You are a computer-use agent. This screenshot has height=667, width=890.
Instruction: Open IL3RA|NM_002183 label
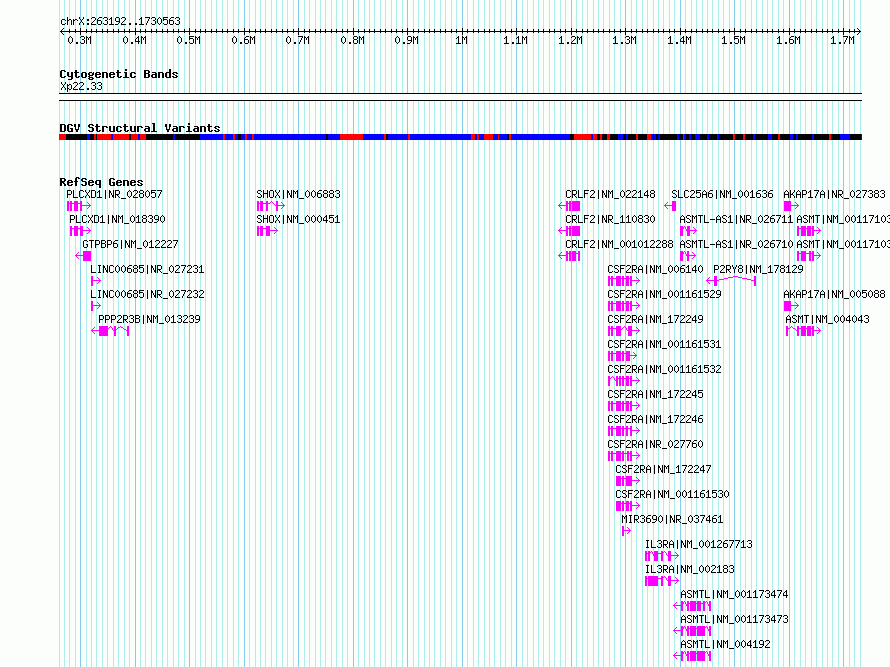pos(690,569)
